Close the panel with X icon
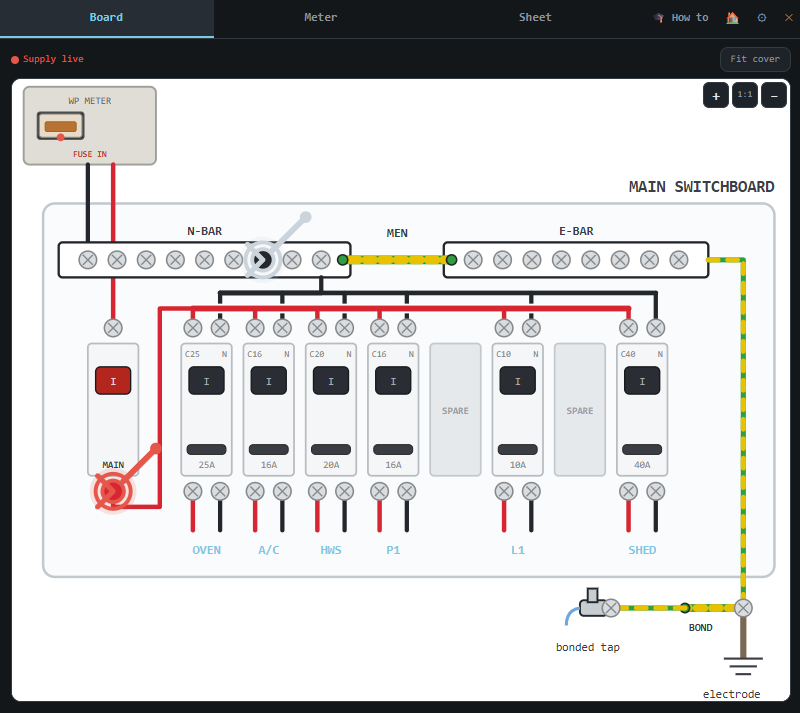The width and height of the screenshot is (800, 713). coord(788,17)
